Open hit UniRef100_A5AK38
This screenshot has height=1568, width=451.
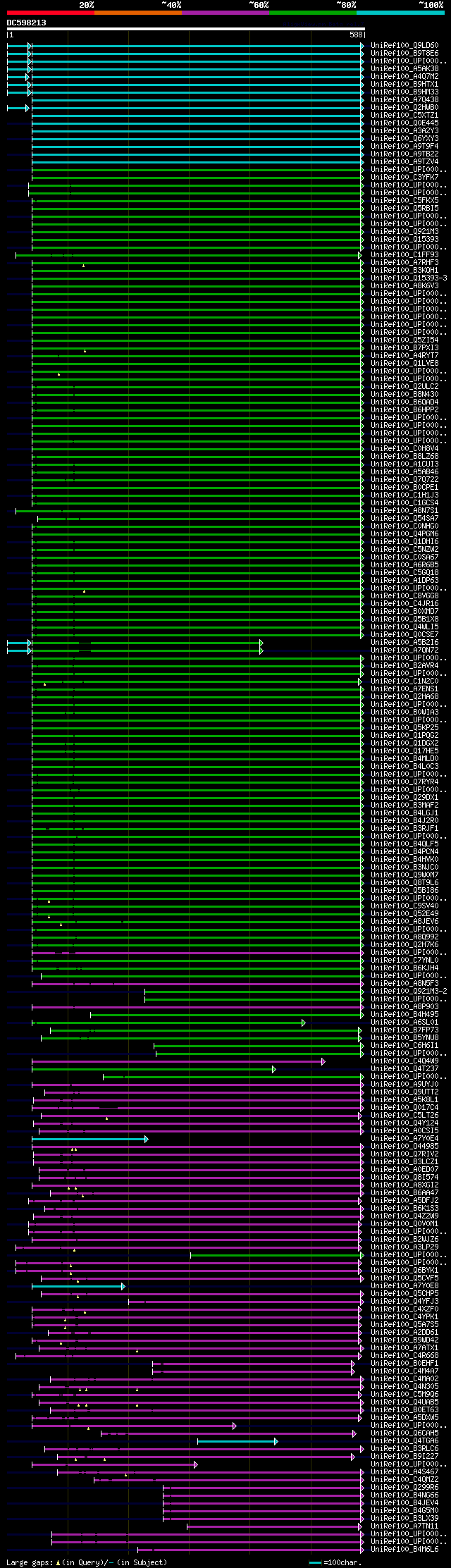click(404, 69)
